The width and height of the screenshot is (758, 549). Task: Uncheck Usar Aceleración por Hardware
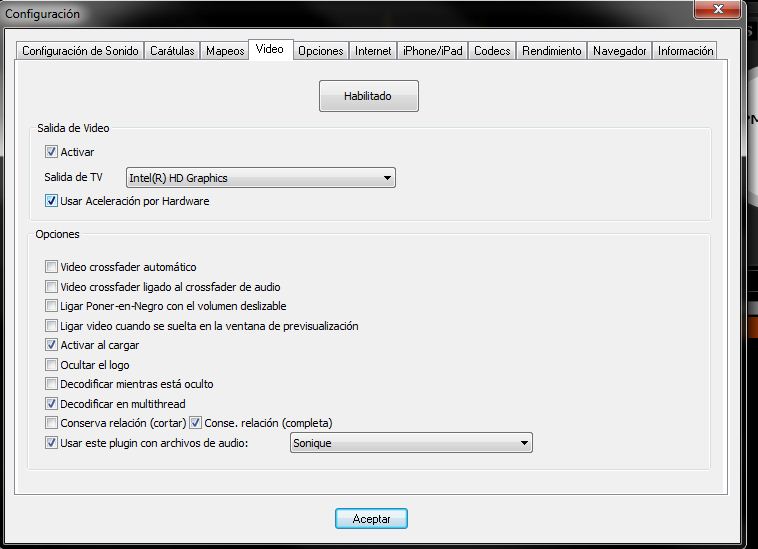tap(51, 201)
